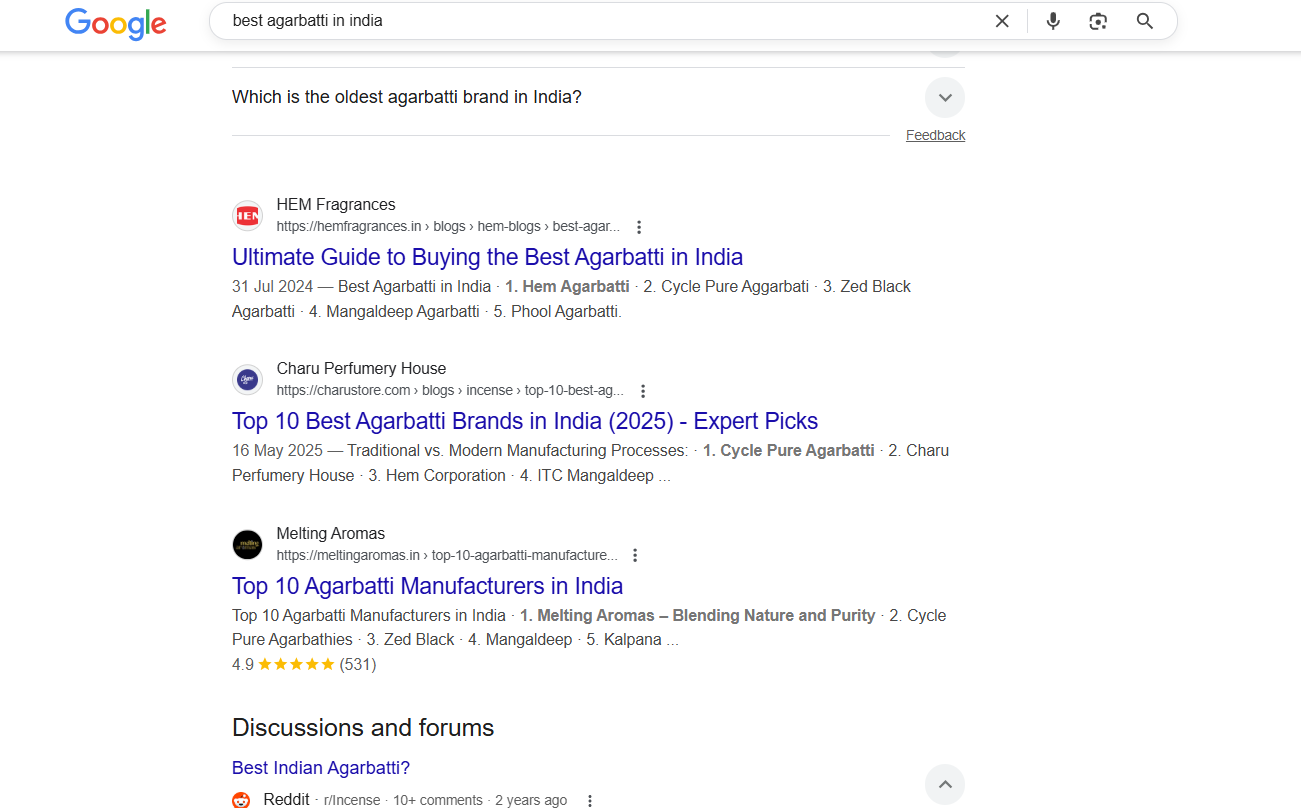Screen dimensions: 1301x808
Task: Open HEM Fragrances result options menu
Action: 639,227
